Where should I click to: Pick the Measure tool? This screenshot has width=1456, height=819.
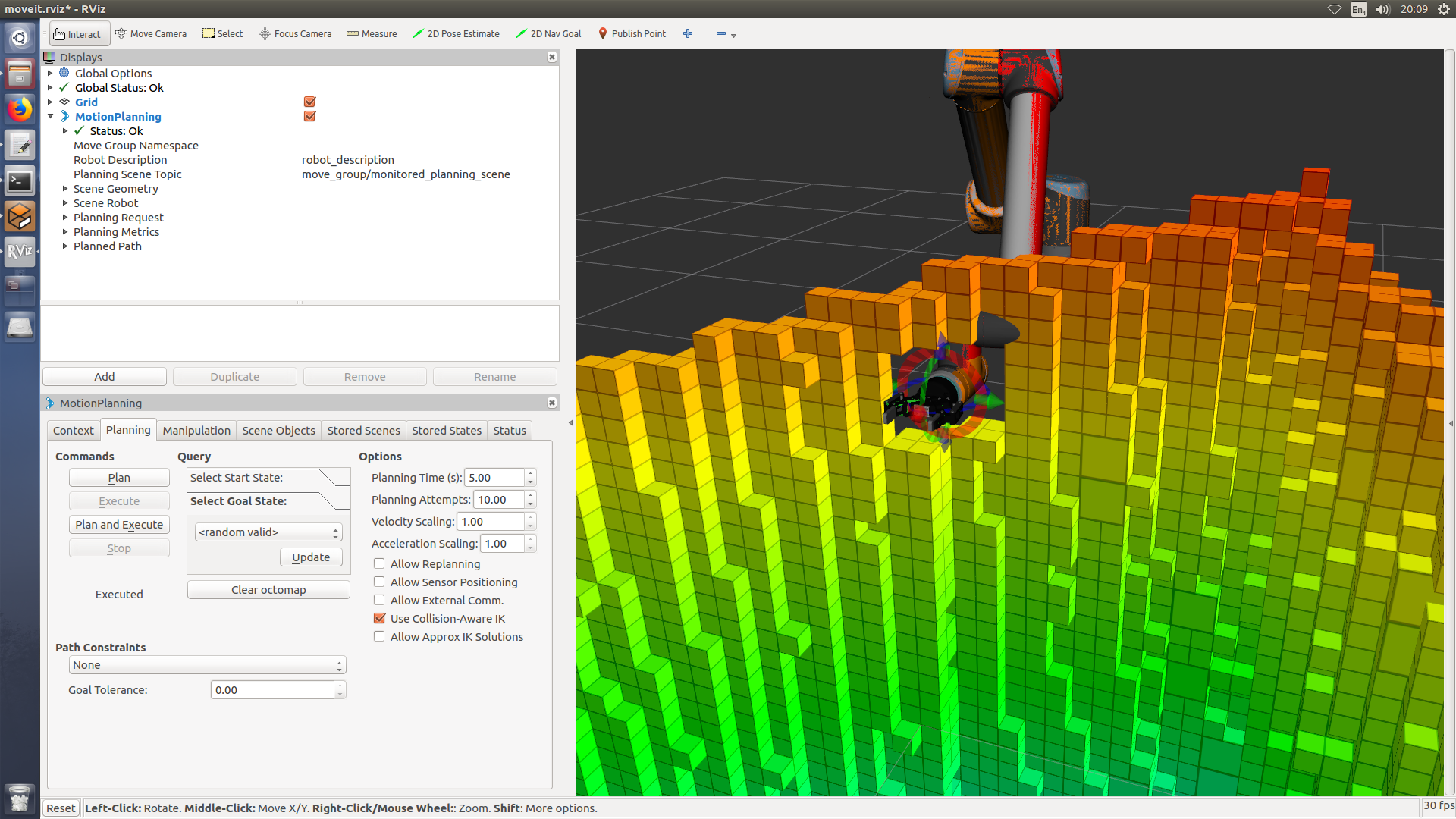point(372,34)
